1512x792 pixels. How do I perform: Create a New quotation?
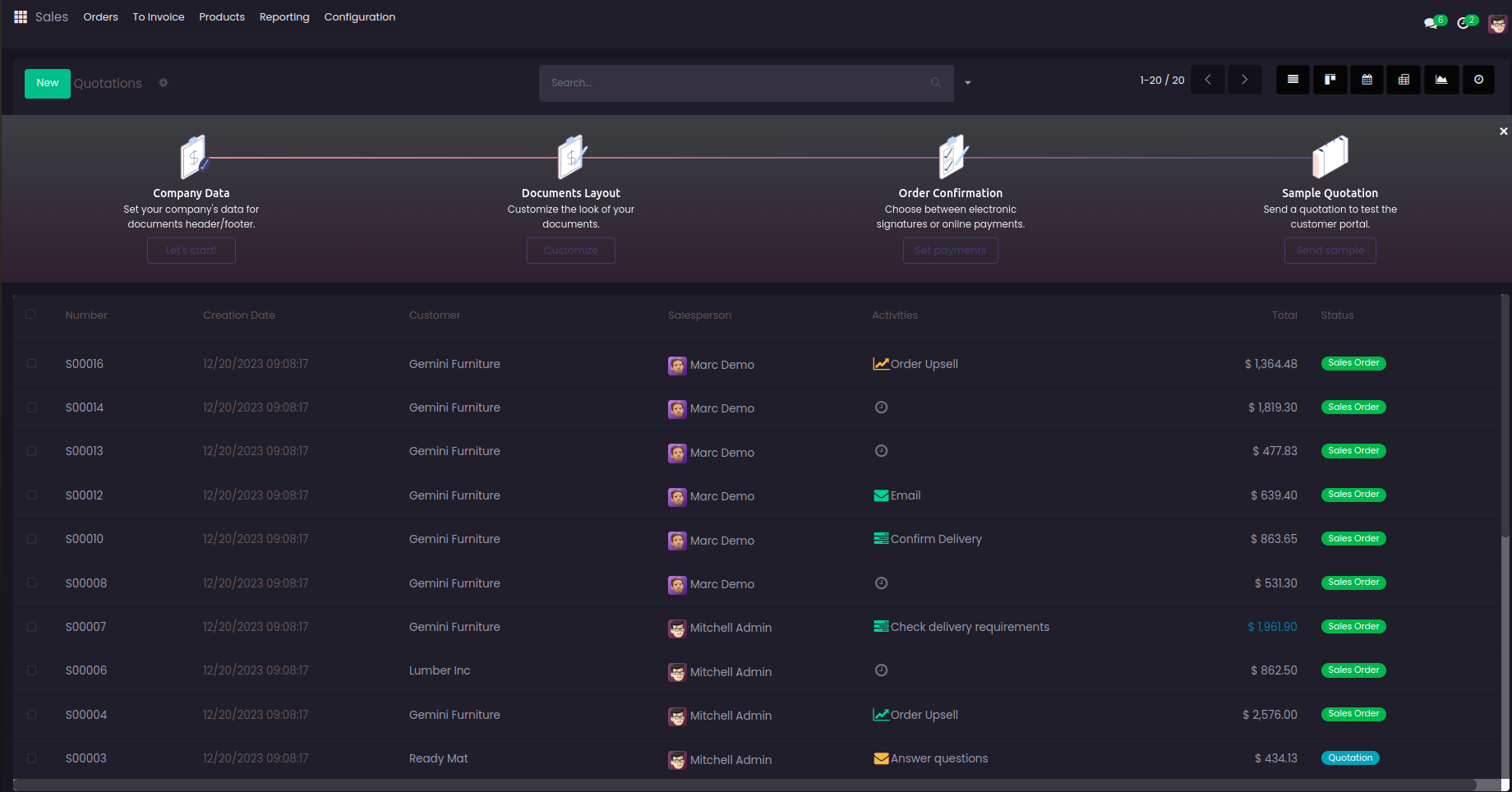pos(48,84)
